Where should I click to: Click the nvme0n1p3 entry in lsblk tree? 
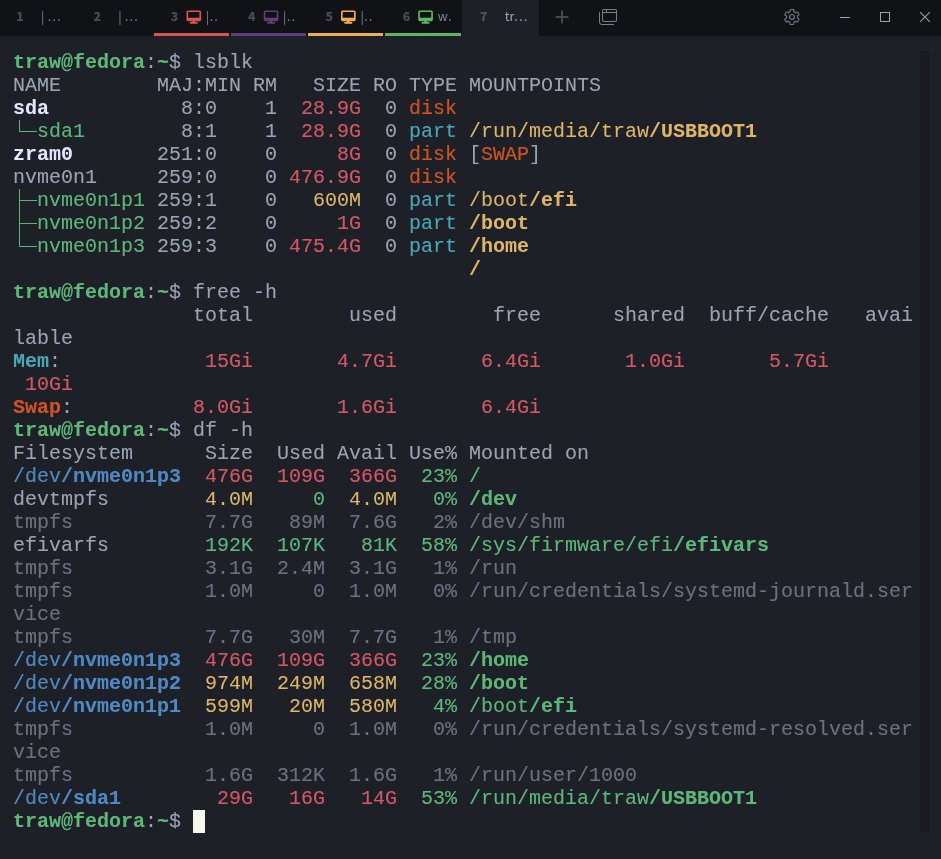91,246
